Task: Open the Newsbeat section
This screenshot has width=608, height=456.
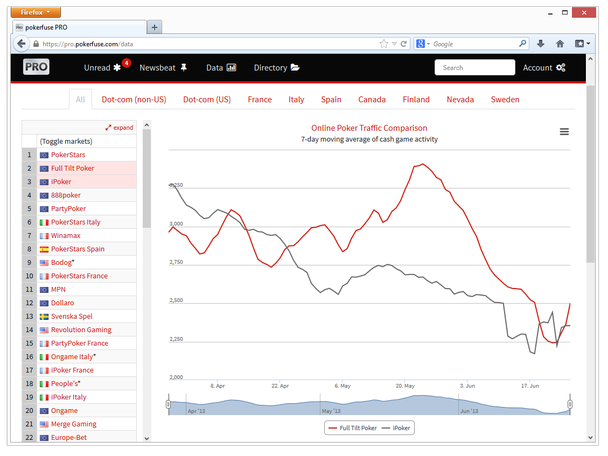Action: pyautogui.click(x=163, y=68)
